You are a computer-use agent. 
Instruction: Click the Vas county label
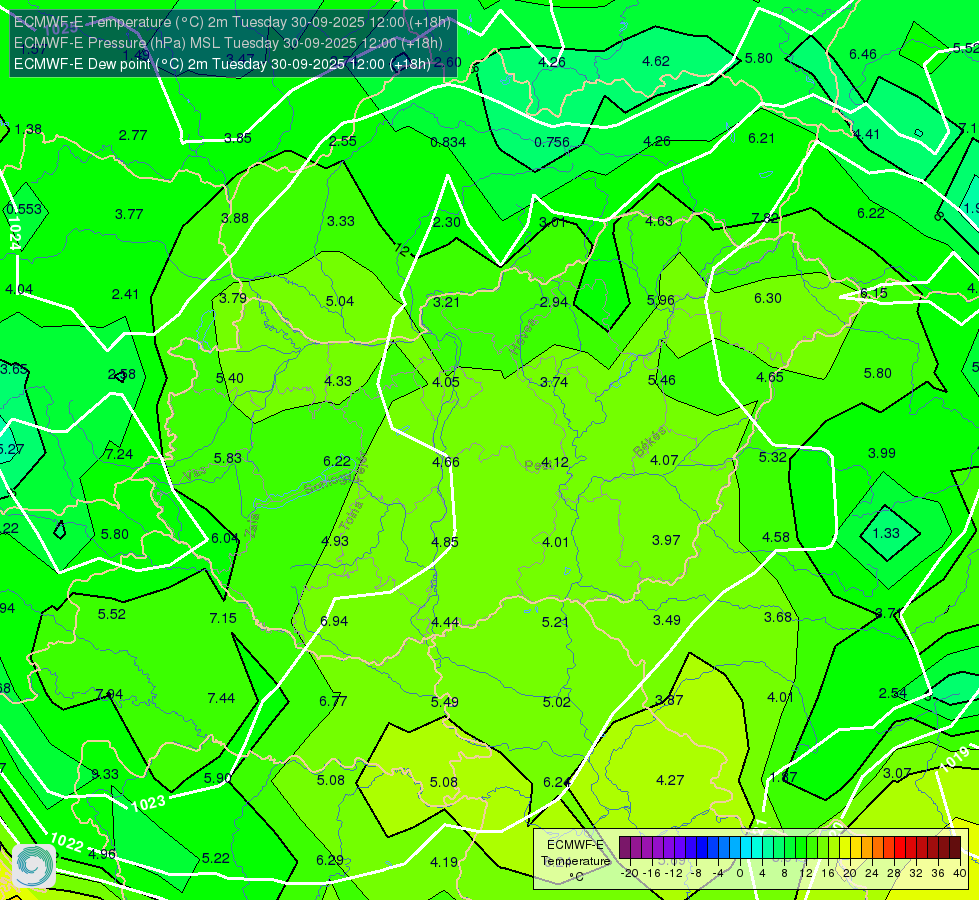(x=195, y=475)
